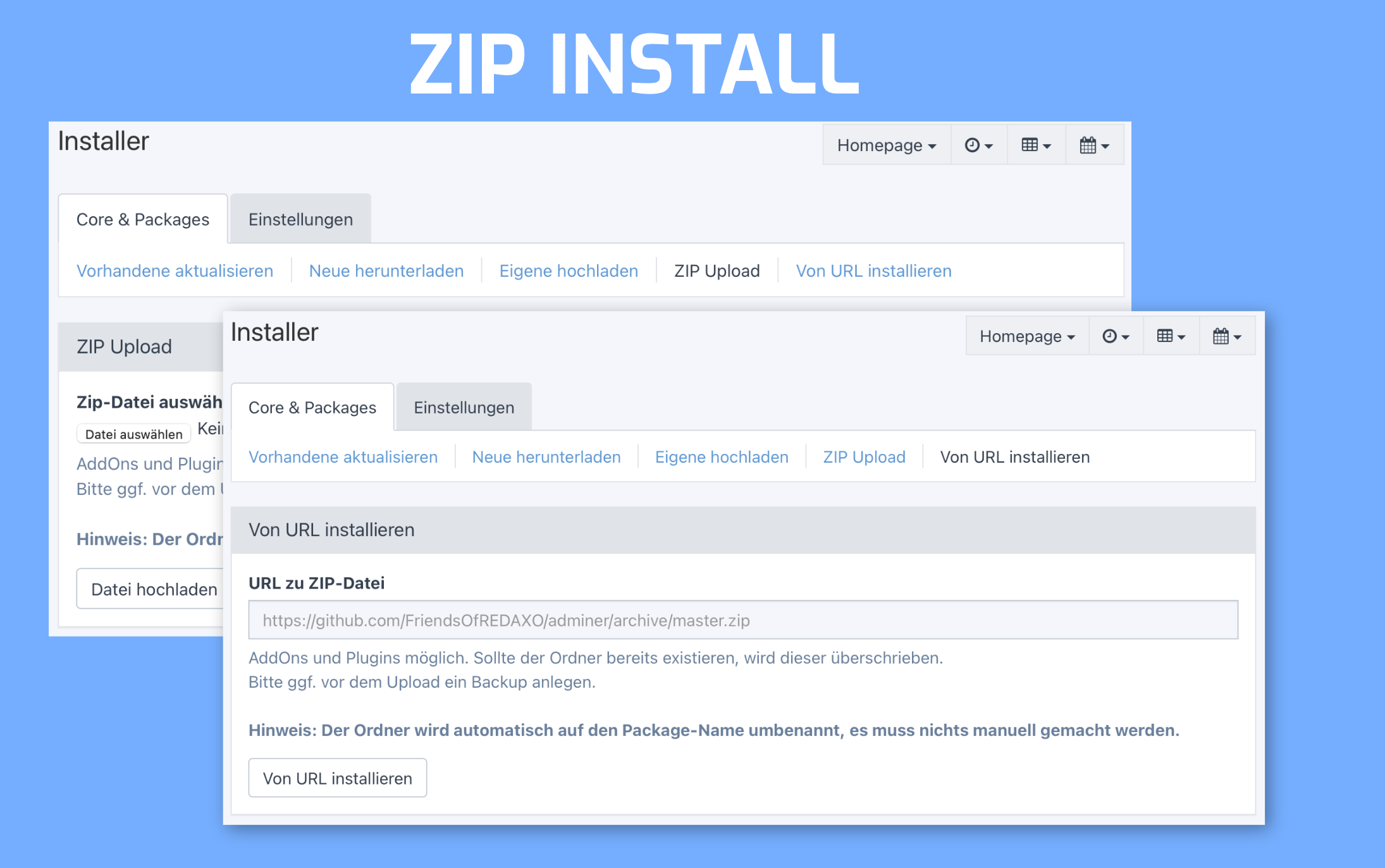Select the Eigene hochladen link
Screen dimensions: 1385x868
coord(566,271)
